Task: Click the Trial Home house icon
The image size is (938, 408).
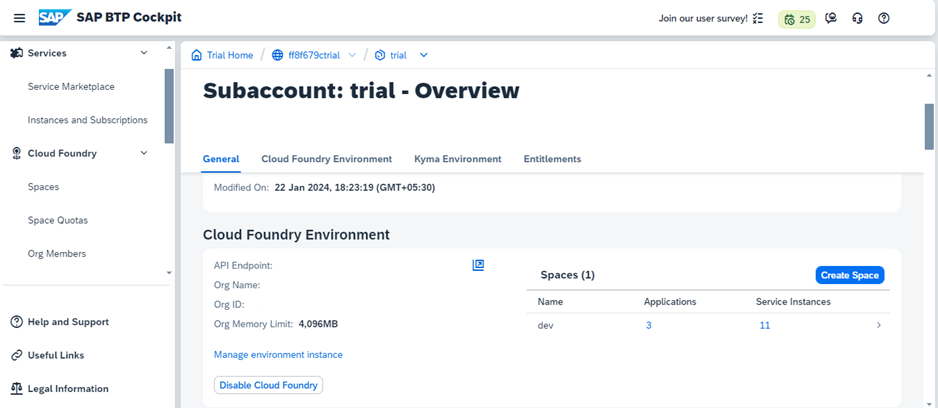Action: [196, 55]
